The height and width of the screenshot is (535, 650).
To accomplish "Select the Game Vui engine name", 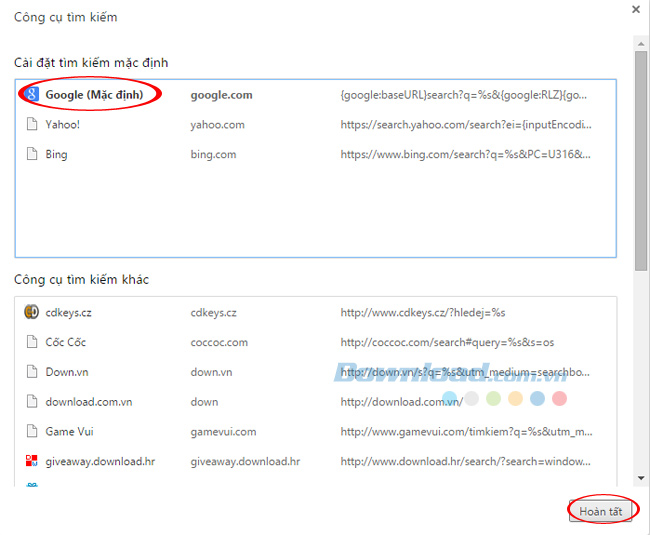I will pyautogui.click(x=69, y=432).
